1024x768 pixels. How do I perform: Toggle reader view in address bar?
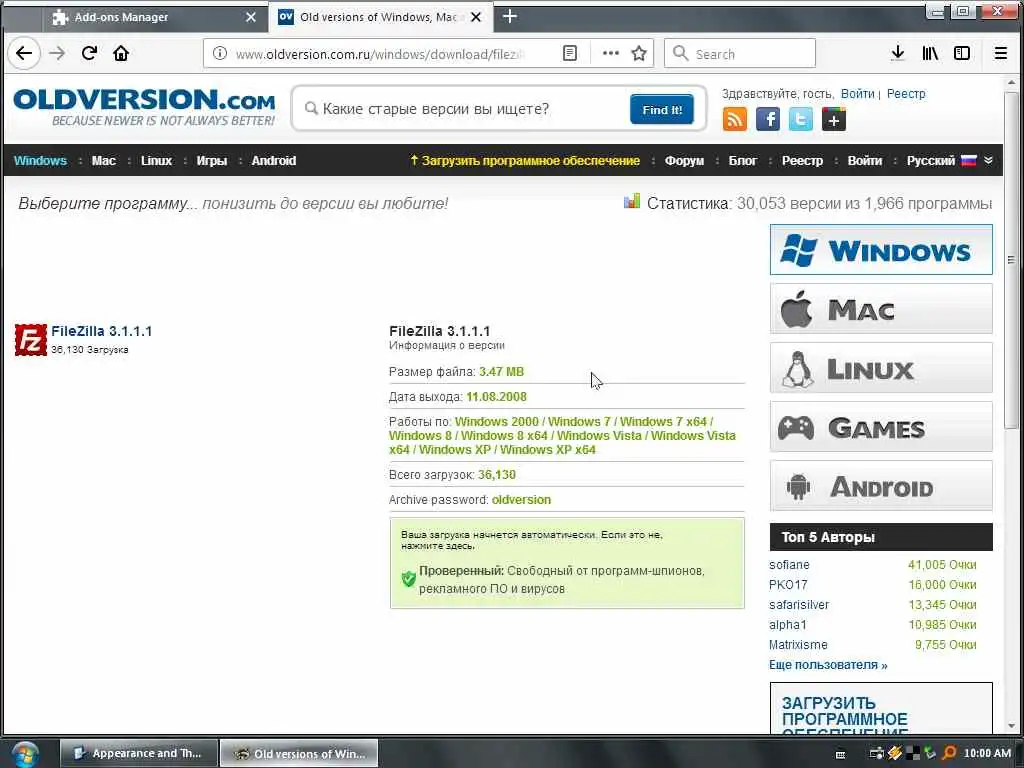coord(569,54)
